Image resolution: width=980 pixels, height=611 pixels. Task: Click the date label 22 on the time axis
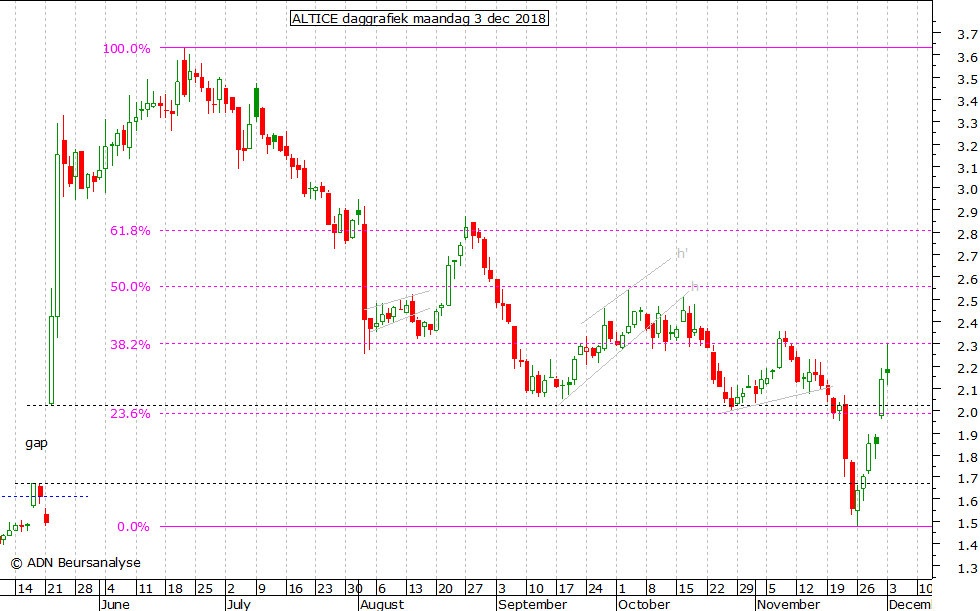point(716,589)
